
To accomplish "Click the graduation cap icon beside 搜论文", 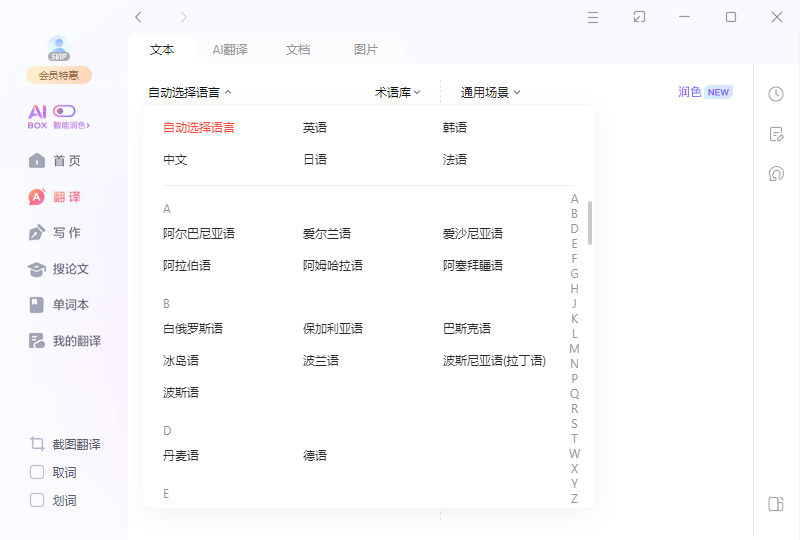I will (x=37, y=269).
